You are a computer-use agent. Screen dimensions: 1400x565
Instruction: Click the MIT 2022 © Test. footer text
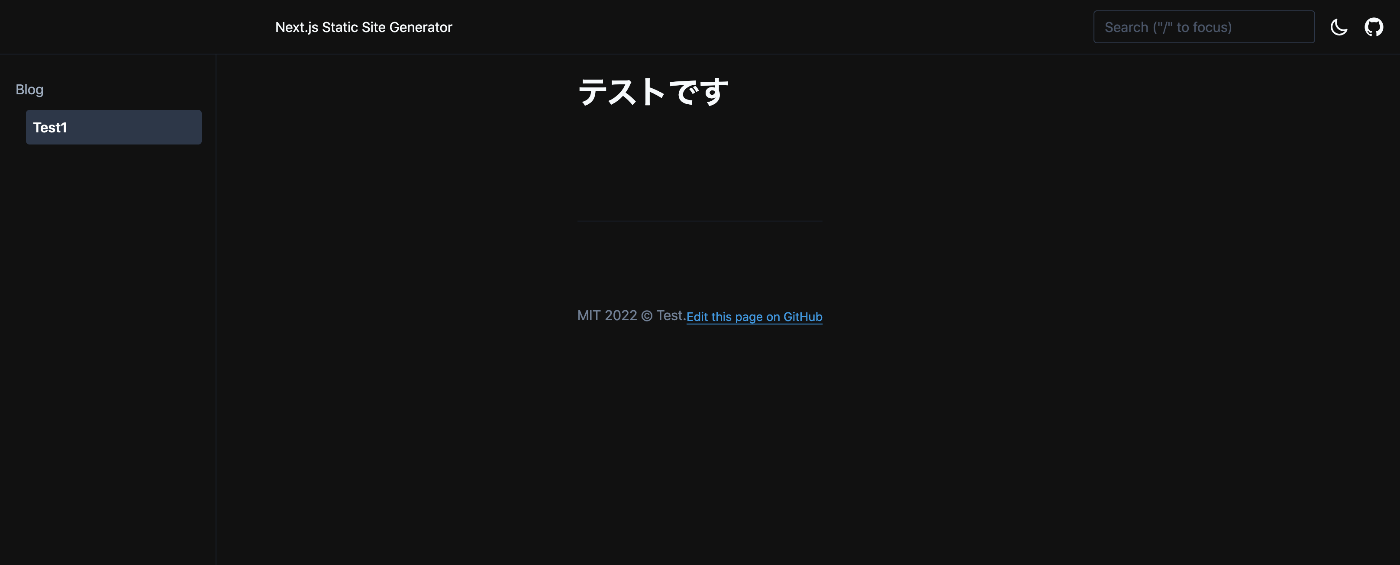pyautogui.click(x=631, y=315)
